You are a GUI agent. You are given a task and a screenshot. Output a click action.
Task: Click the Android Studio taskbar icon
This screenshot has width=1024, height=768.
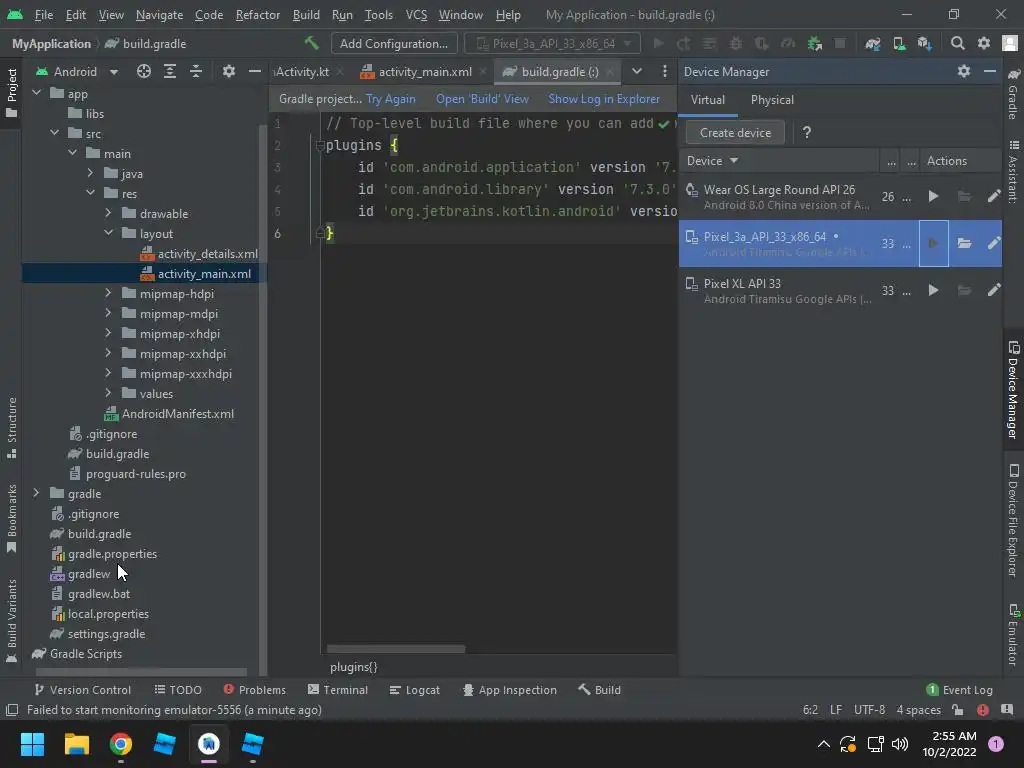209,744
